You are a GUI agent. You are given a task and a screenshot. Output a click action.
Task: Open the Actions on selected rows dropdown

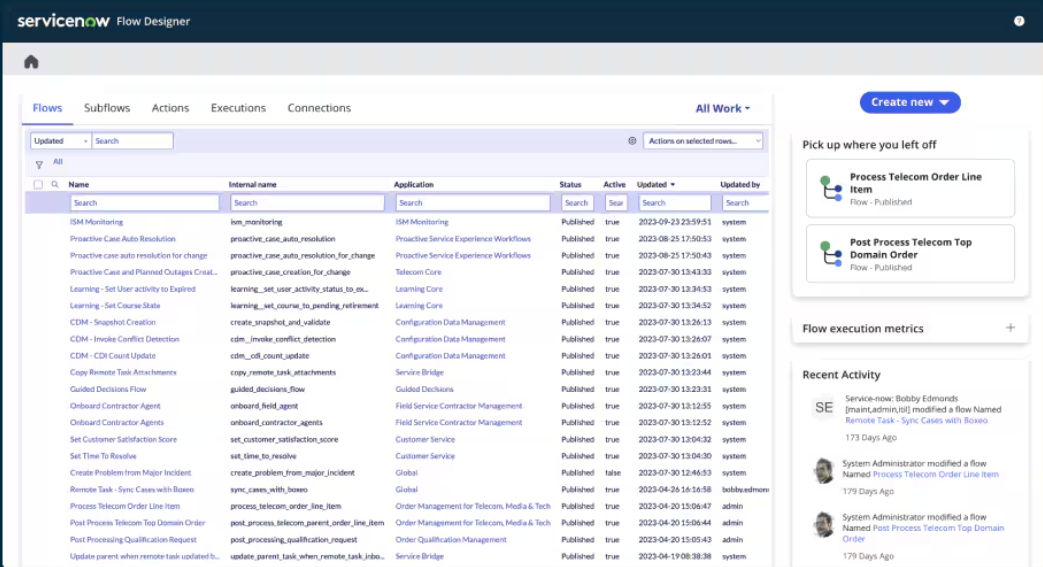point(703,141)
